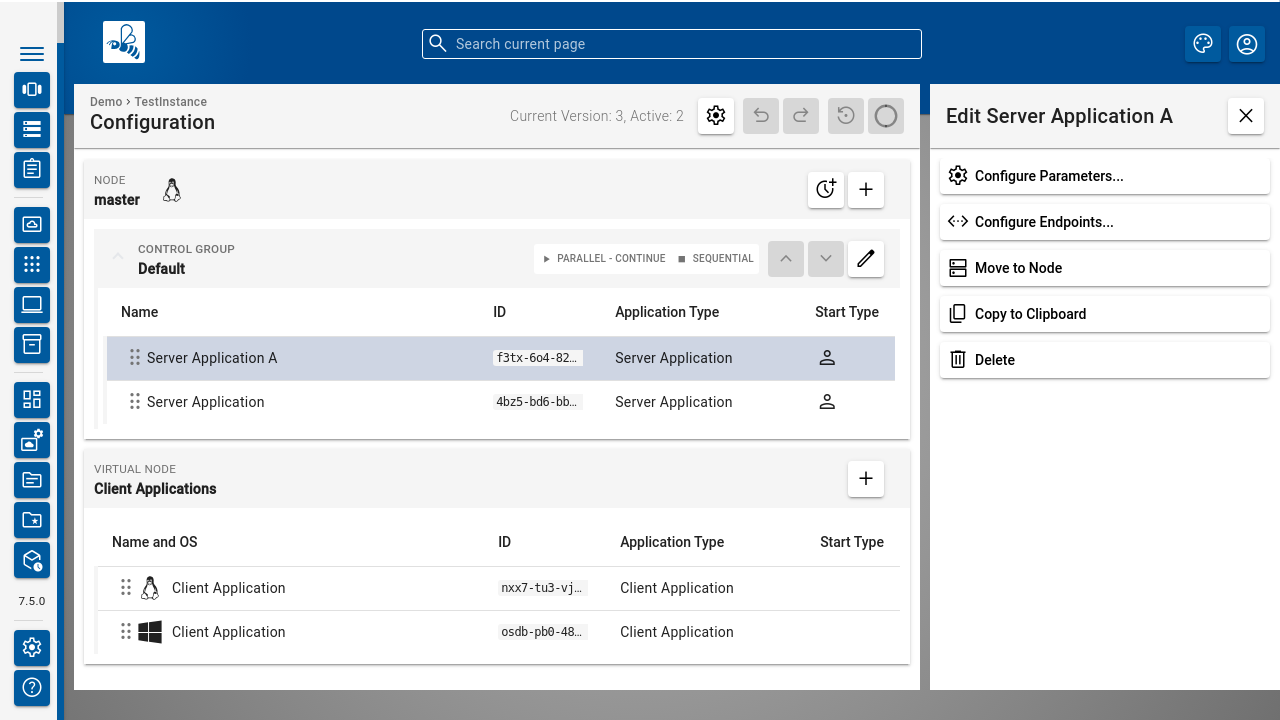
Task: Click the ID 4bz5-bd6-bb chip
Action: [x=538, y=402]
